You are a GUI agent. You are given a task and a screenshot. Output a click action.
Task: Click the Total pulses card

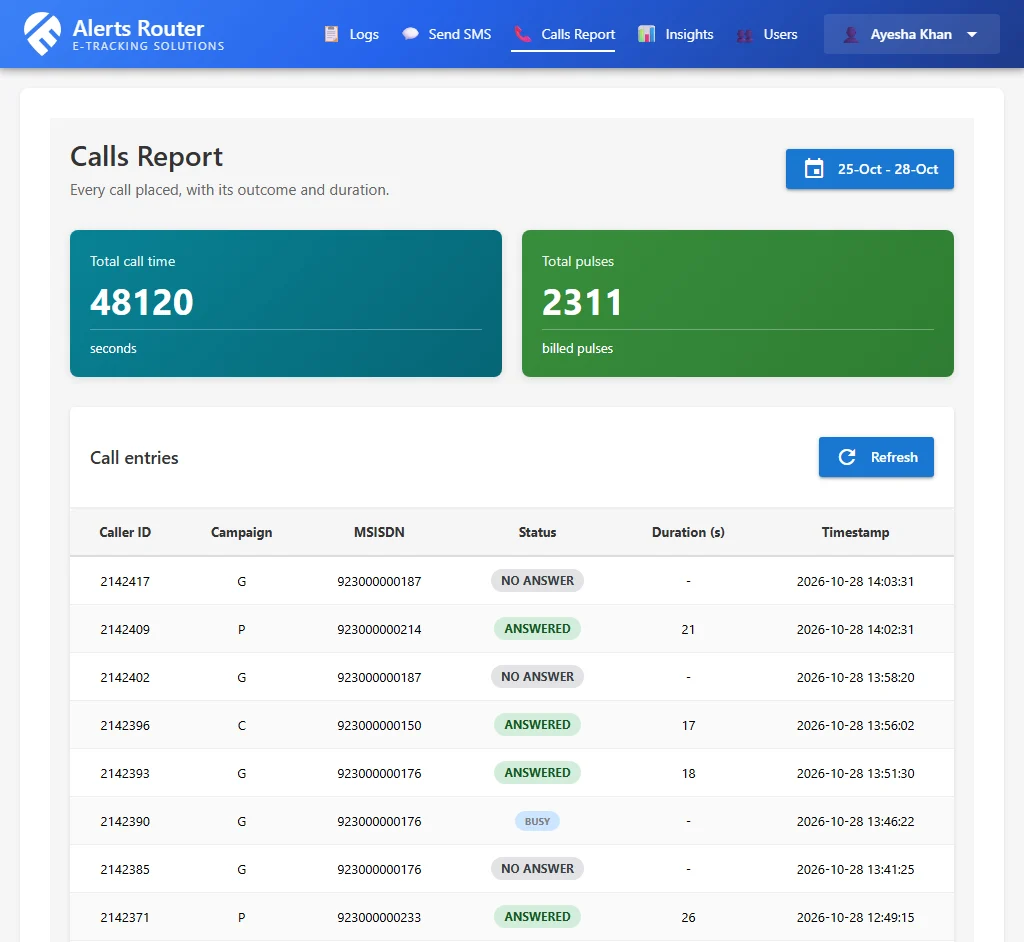738,303
